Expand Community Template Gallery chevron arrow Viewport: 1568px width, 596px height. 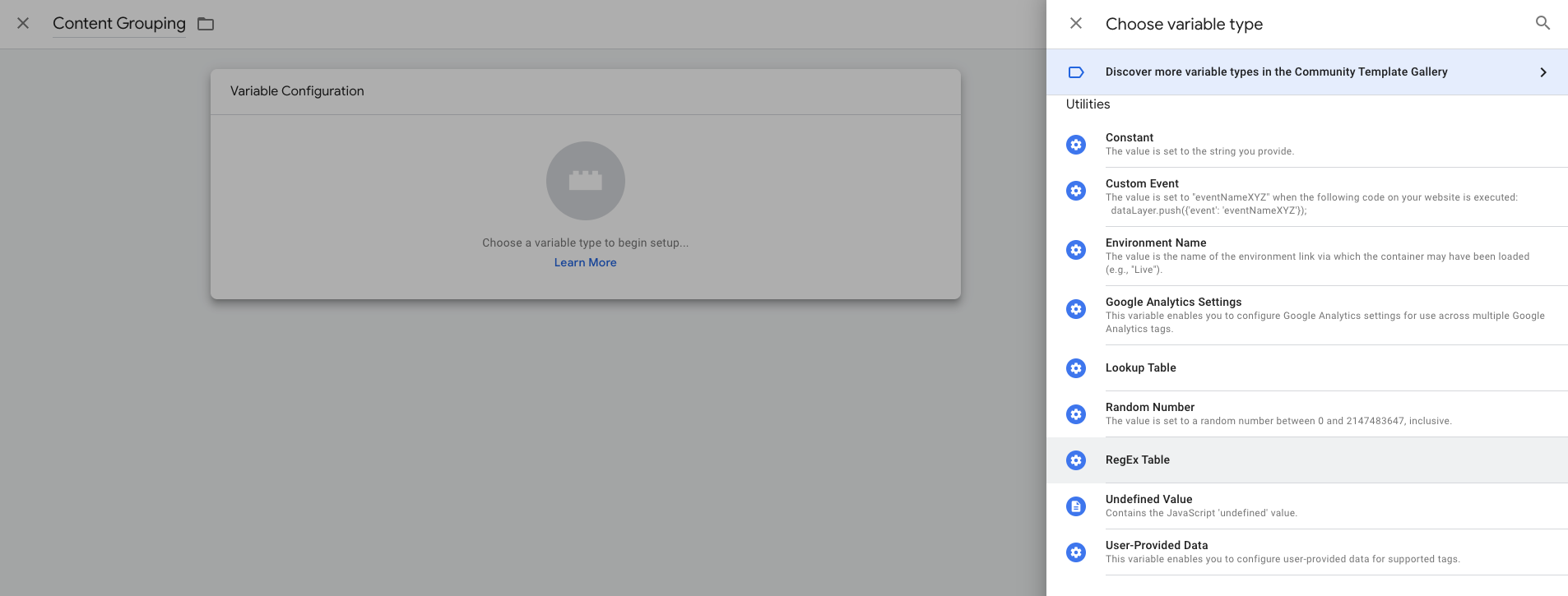pos(1543,72)
